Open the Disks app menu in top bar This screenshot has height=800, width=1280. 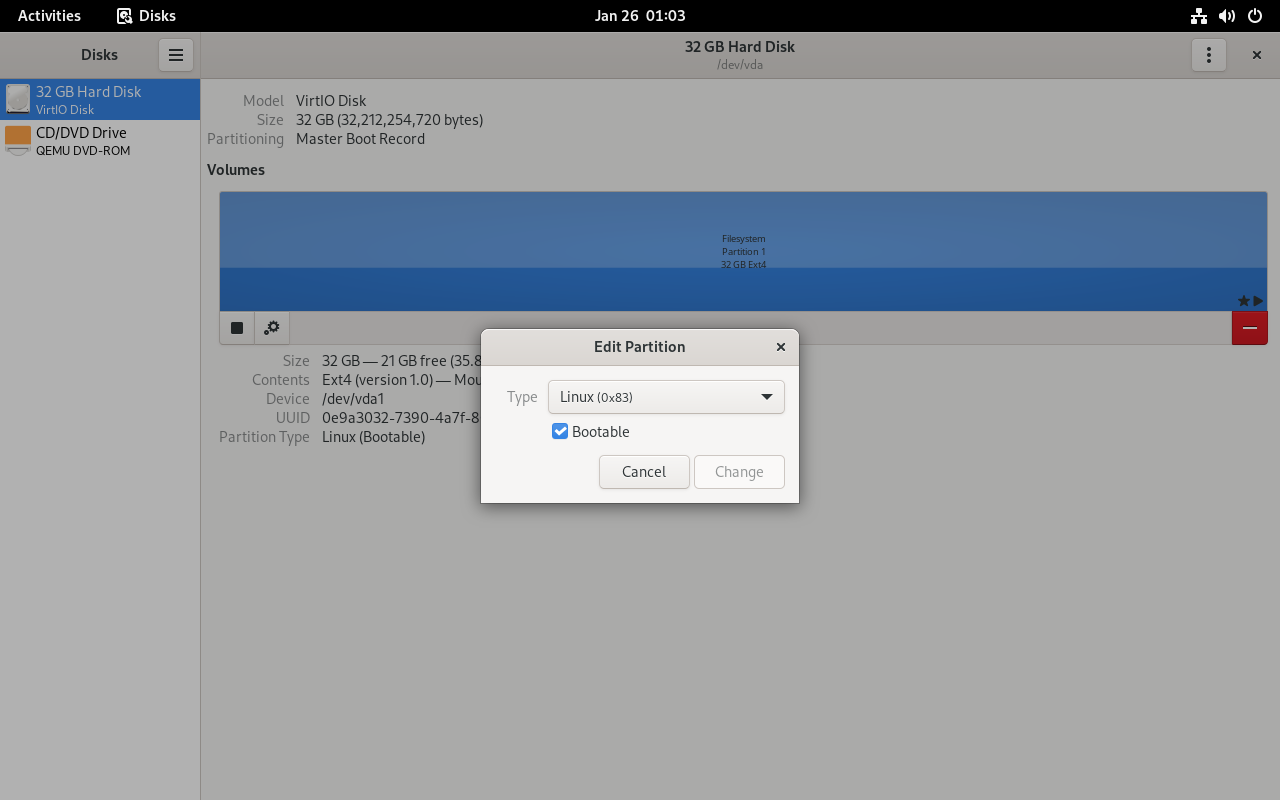point(146,16)
